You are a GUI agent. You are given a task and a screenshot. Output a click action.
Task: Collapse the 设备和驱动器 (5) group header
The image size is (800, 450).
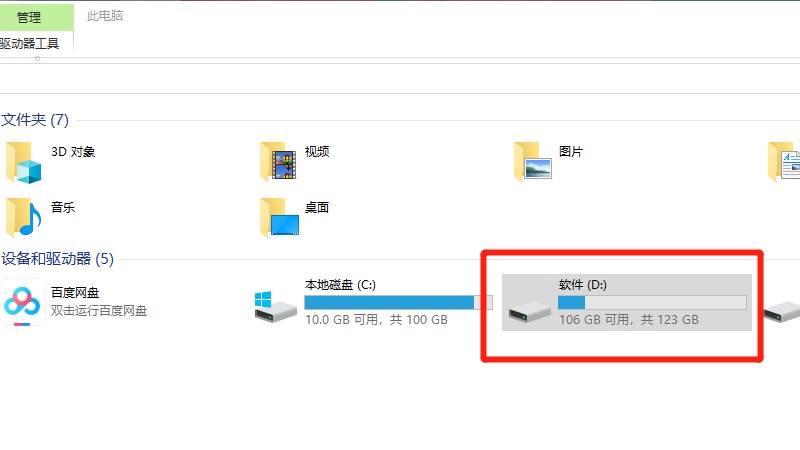click(x=57, y=259)
